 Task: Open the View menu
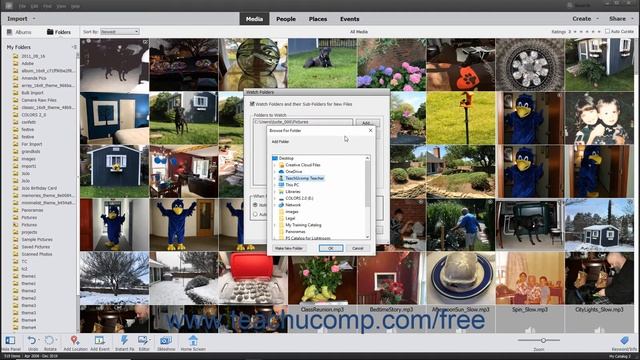click(61, 7)
